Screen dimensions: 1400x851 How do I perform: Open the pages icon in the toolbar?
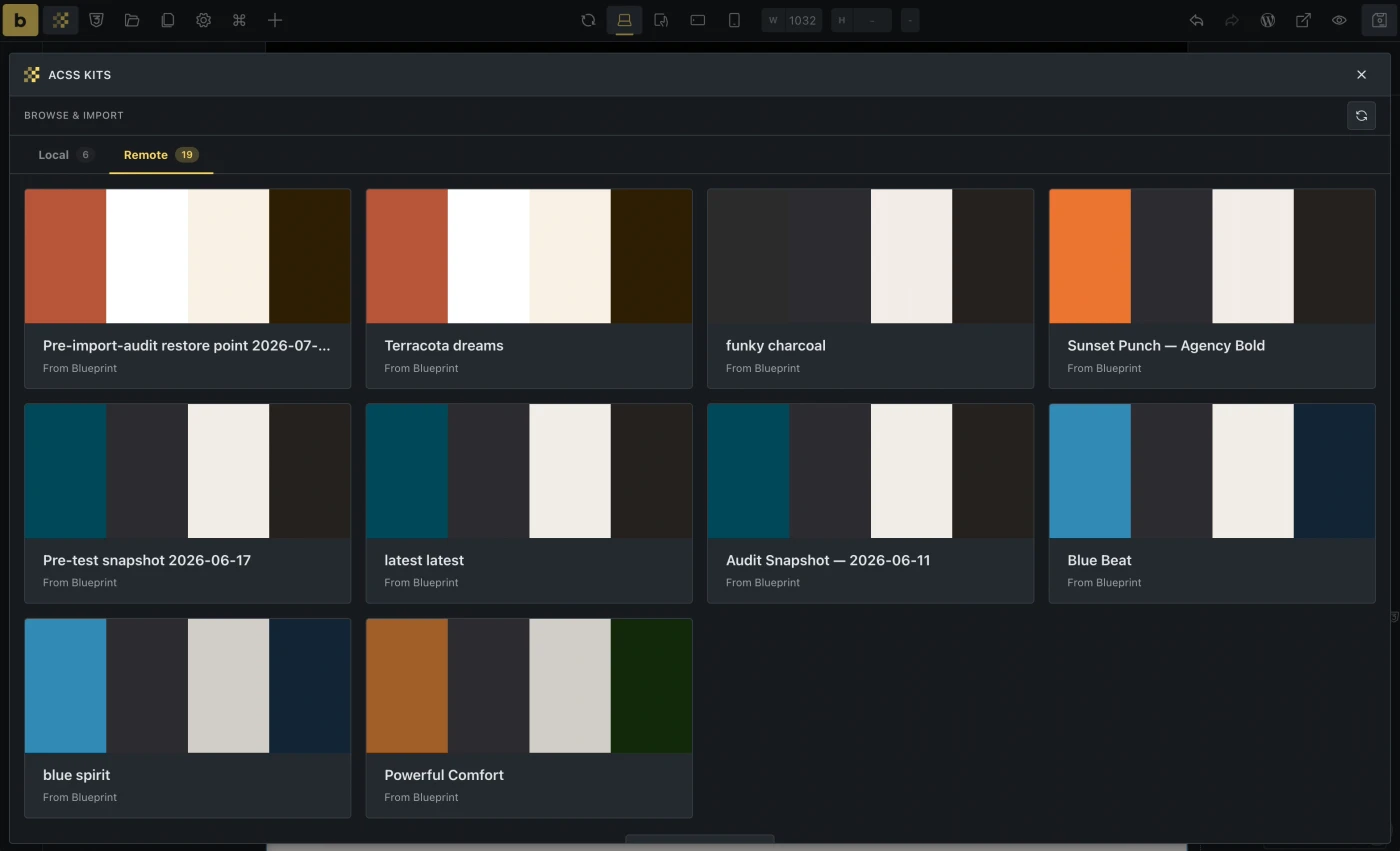(168, 20)
